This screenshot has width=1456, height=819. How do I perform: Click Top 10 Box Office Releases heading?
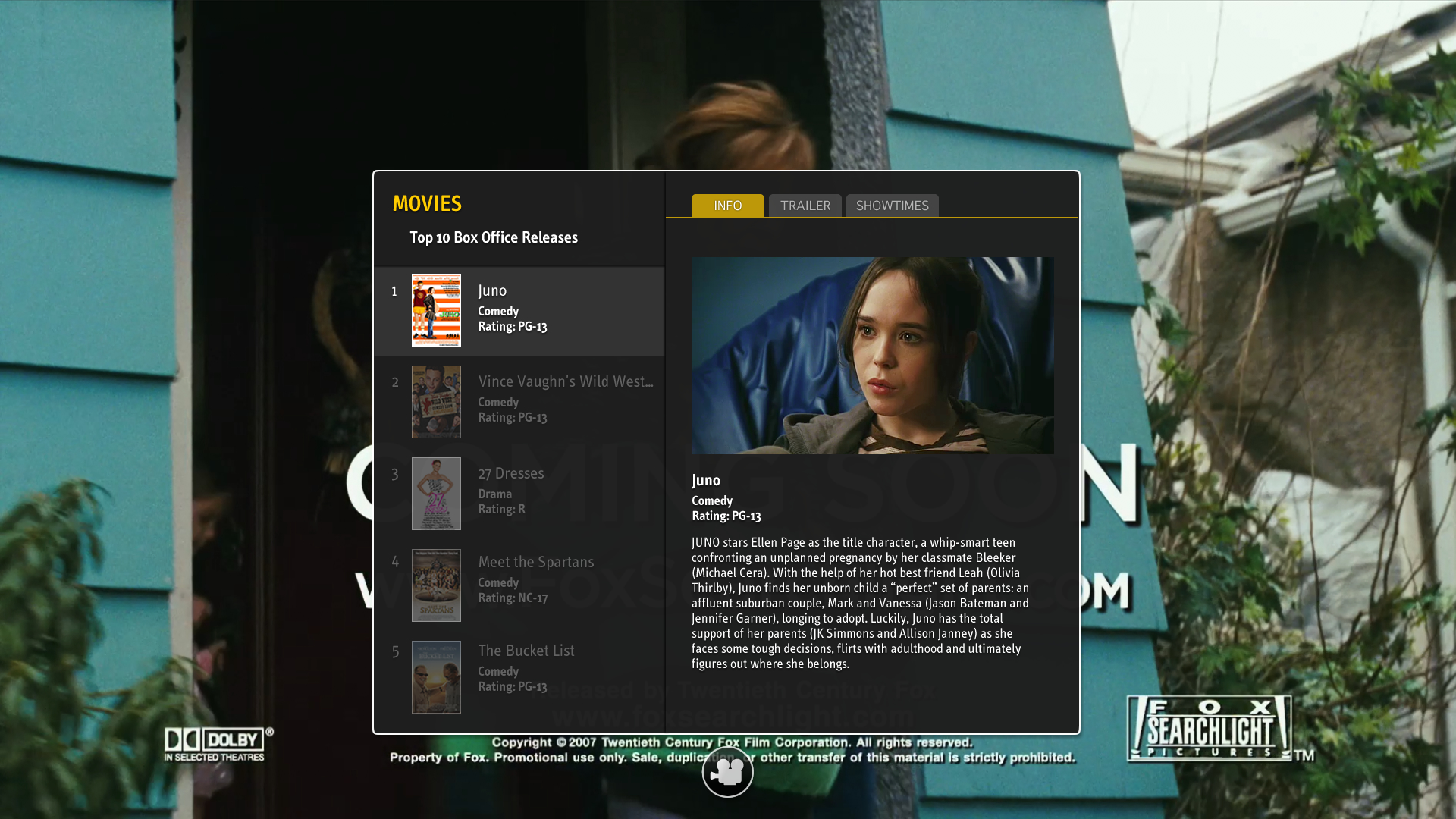point(494,237)
